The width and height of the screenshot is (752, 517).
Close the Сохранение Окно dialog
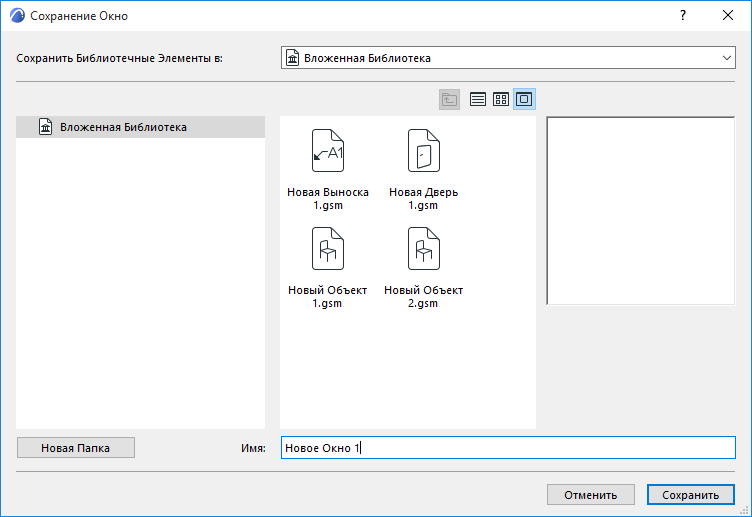(728, 15)
